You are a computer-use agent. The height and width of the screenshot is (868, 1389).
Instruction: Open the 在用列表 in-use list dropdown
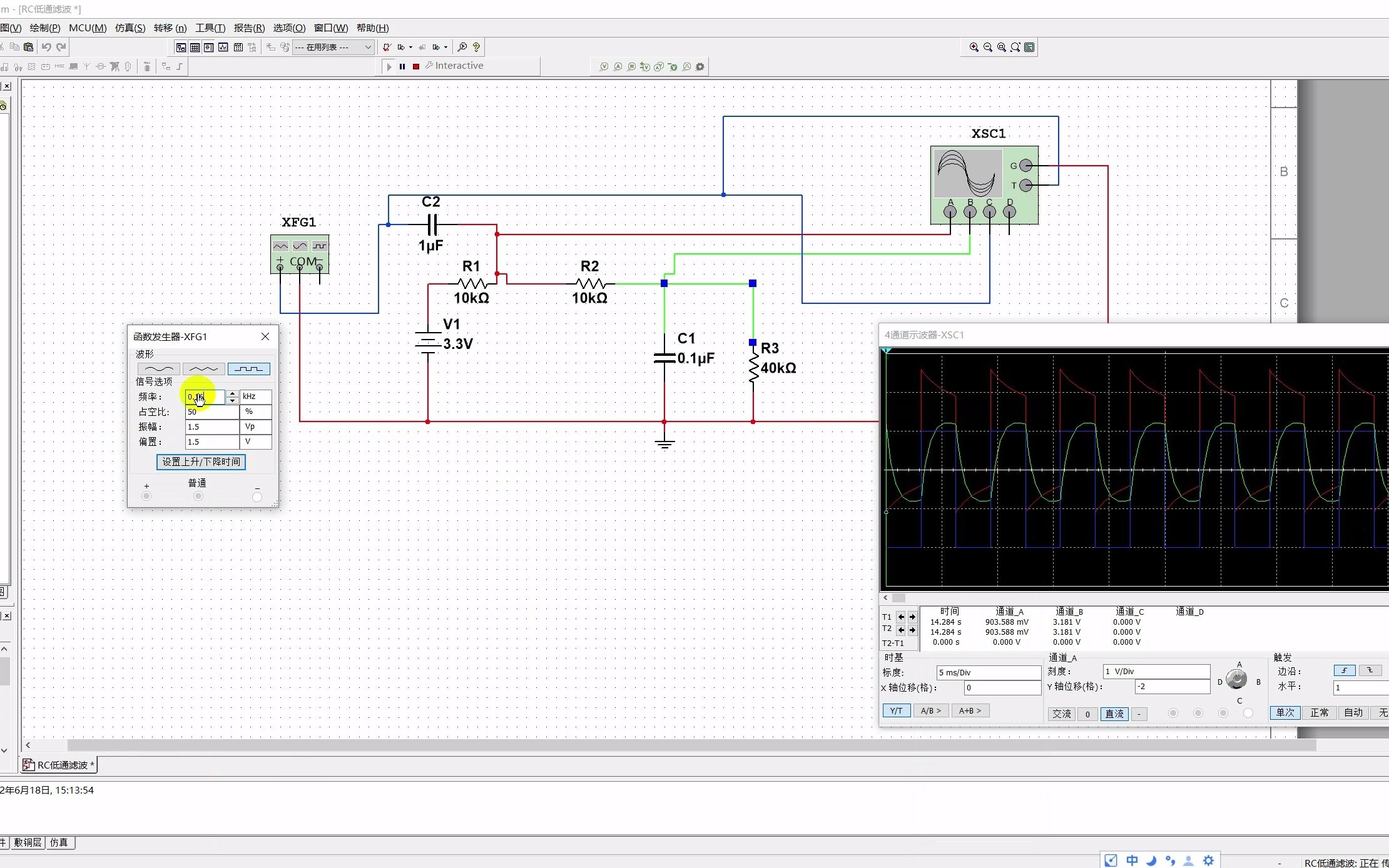tap(368, 47)
